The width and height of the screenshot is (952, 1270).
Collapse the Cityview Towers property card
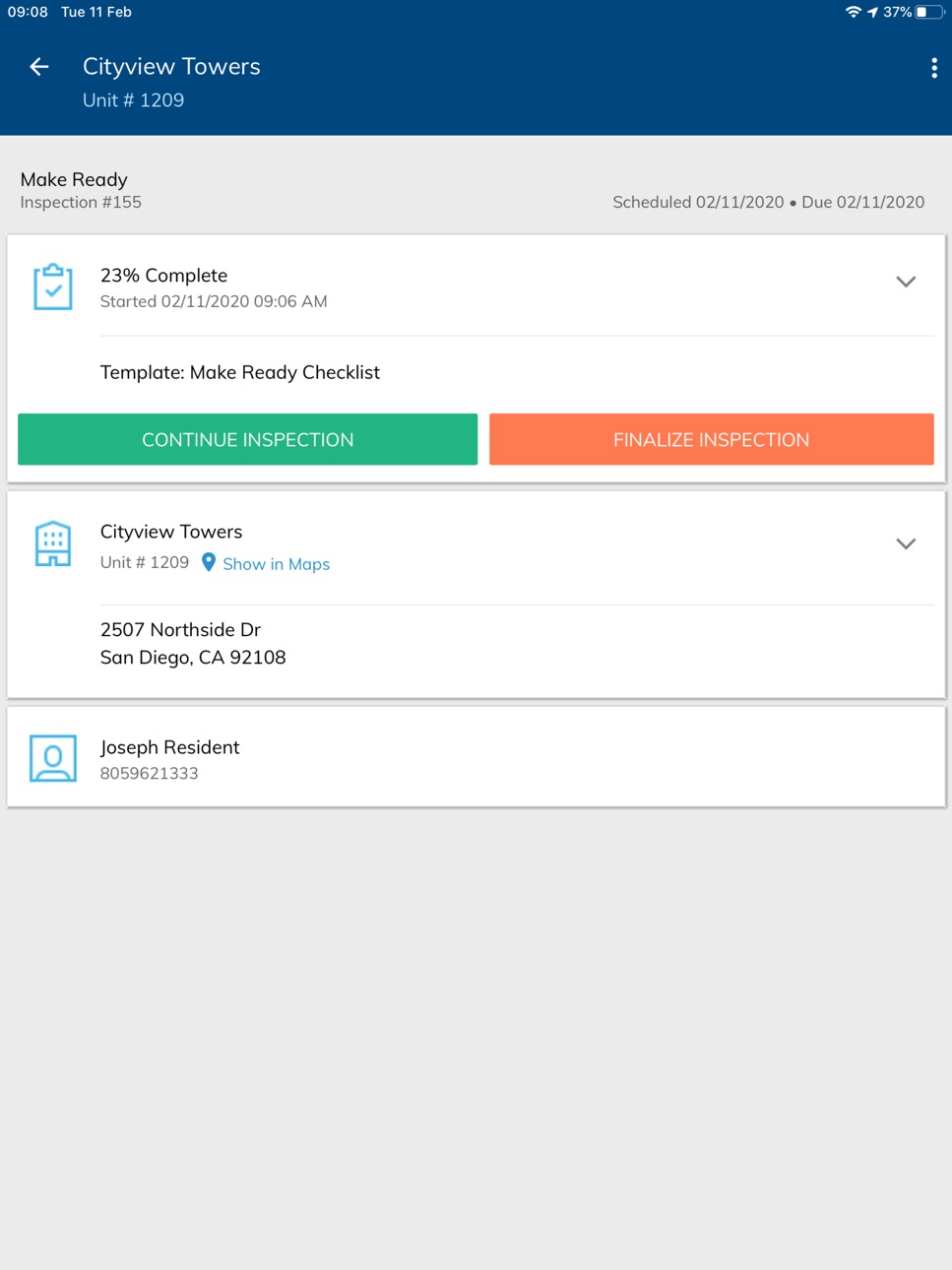906,543
